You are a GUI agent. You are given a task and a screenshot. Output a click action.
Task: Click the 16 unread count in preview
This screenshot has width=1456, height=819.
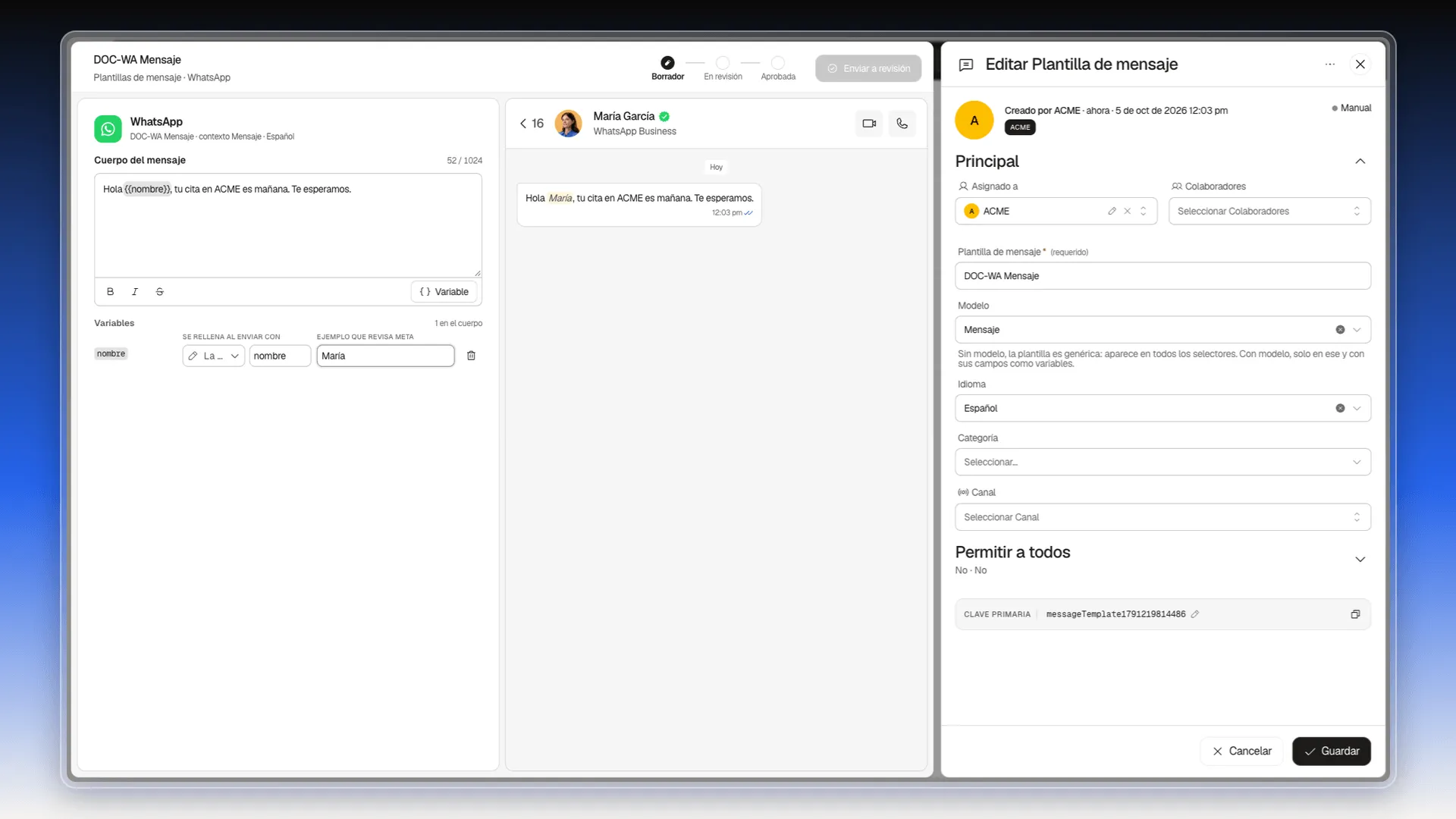(538, 123)
